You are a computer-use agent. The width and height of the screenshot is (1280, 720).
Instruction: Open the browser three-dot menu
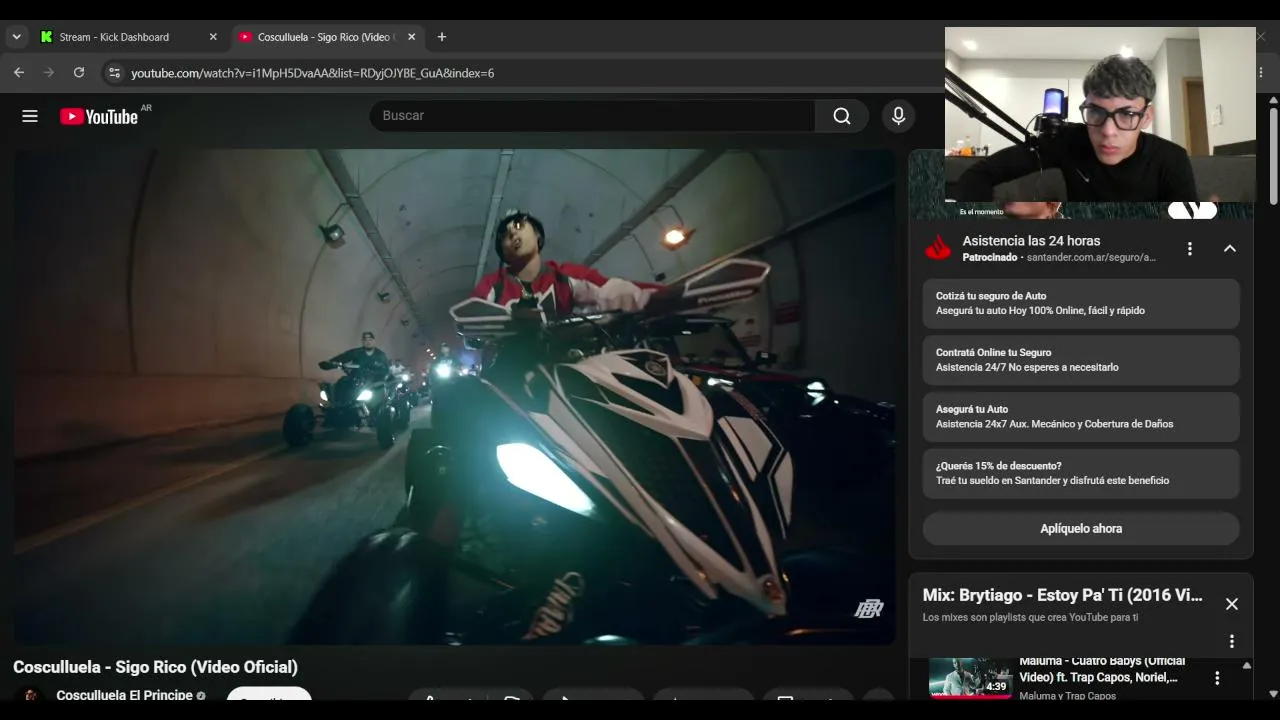(x=1262, y=73)
